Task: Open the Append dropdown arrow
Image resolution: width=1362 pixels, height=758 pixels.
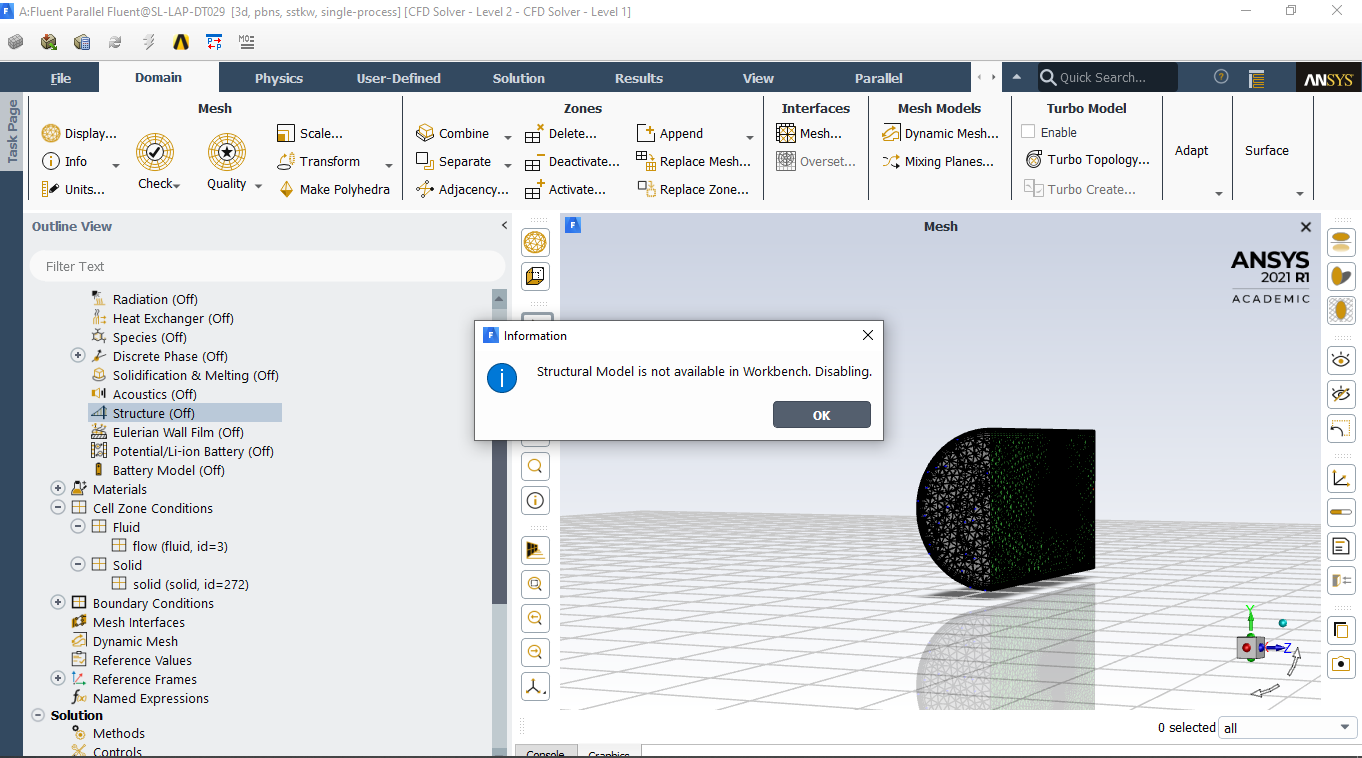Action: tap(750, 137)
